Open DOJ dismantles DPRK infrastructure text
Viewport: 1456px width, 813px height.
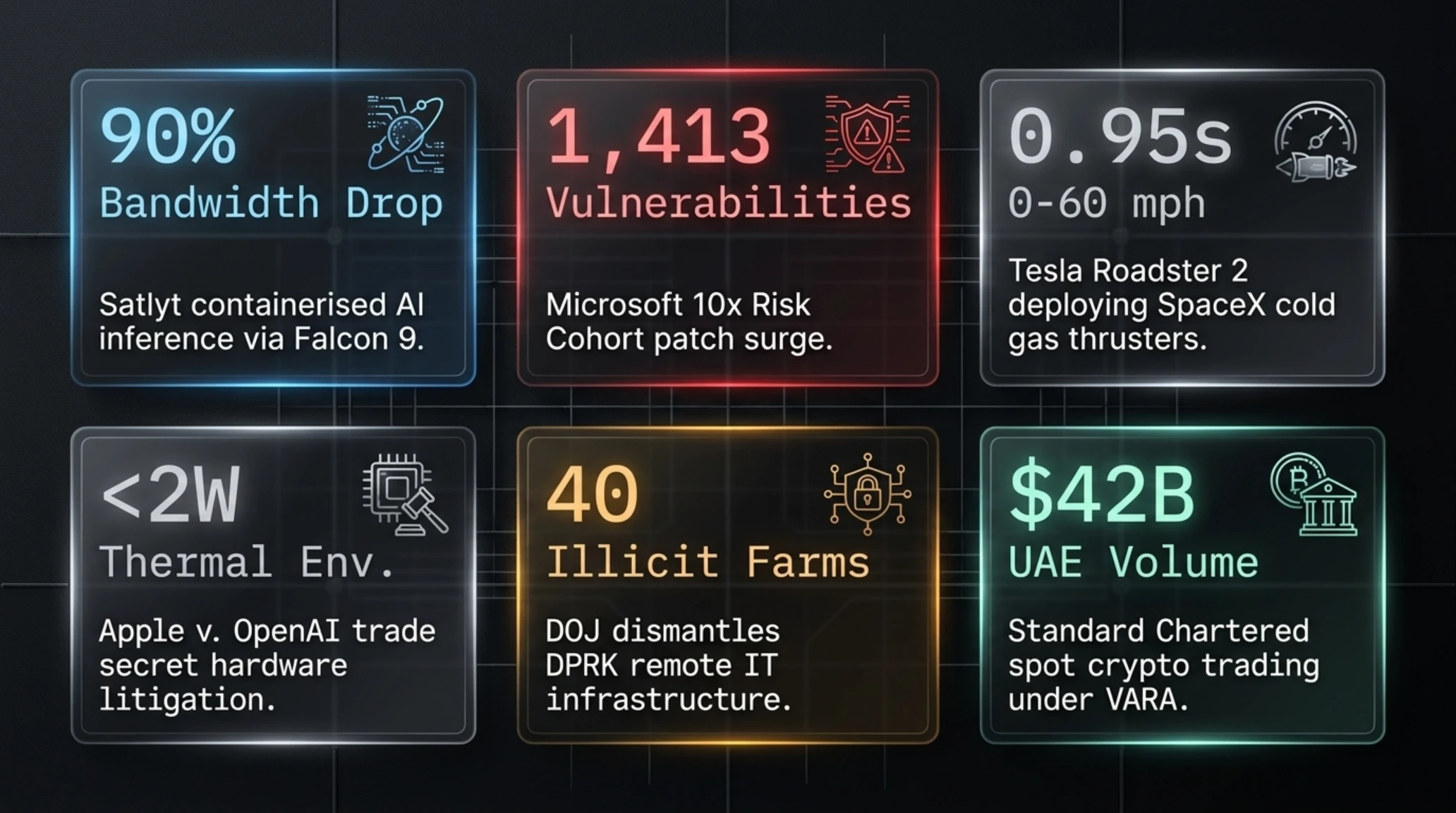click(669, 666)
